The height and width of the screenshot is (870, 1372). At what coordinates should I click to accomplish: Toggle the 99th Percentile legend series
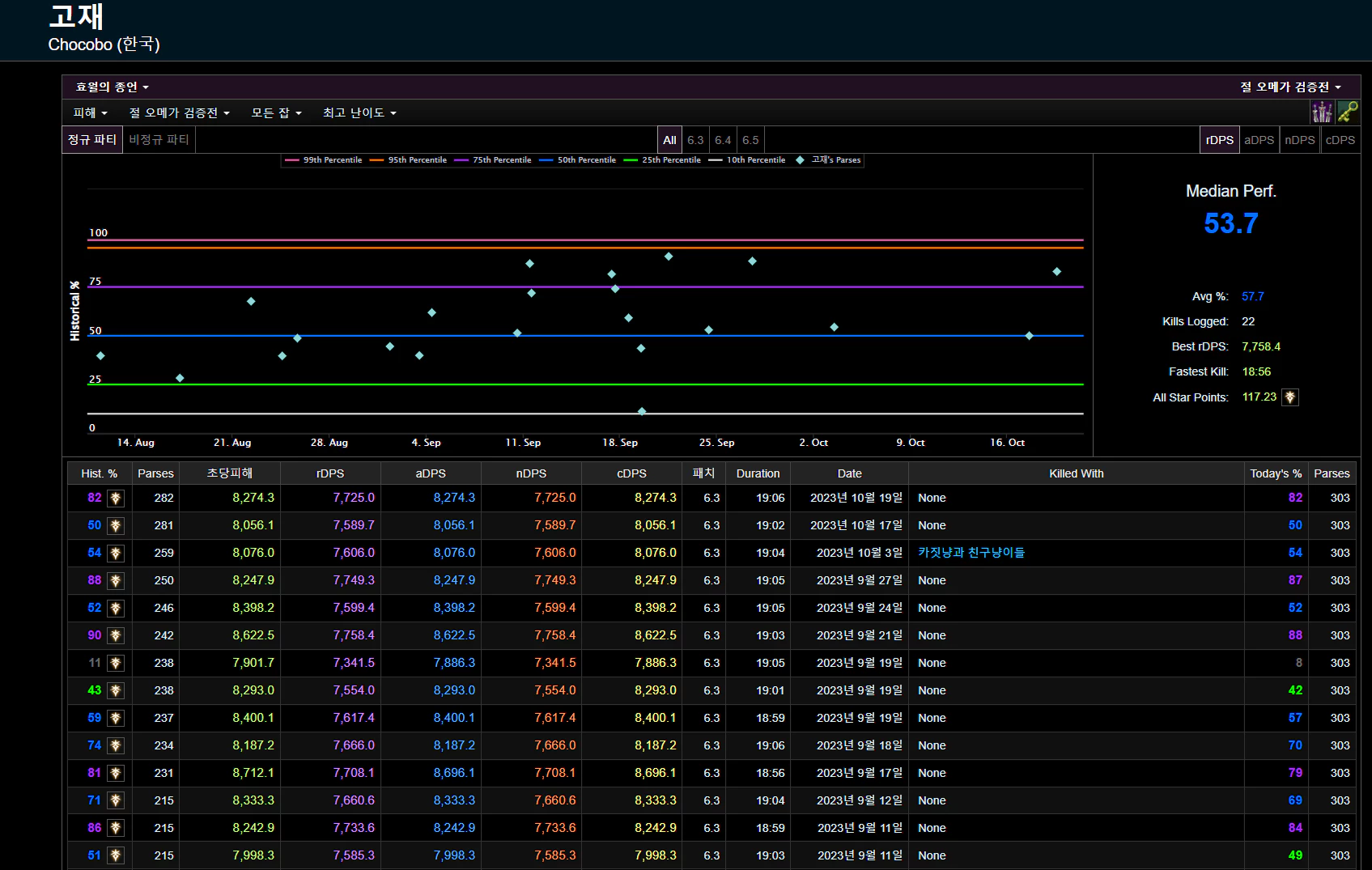[324, 160]
